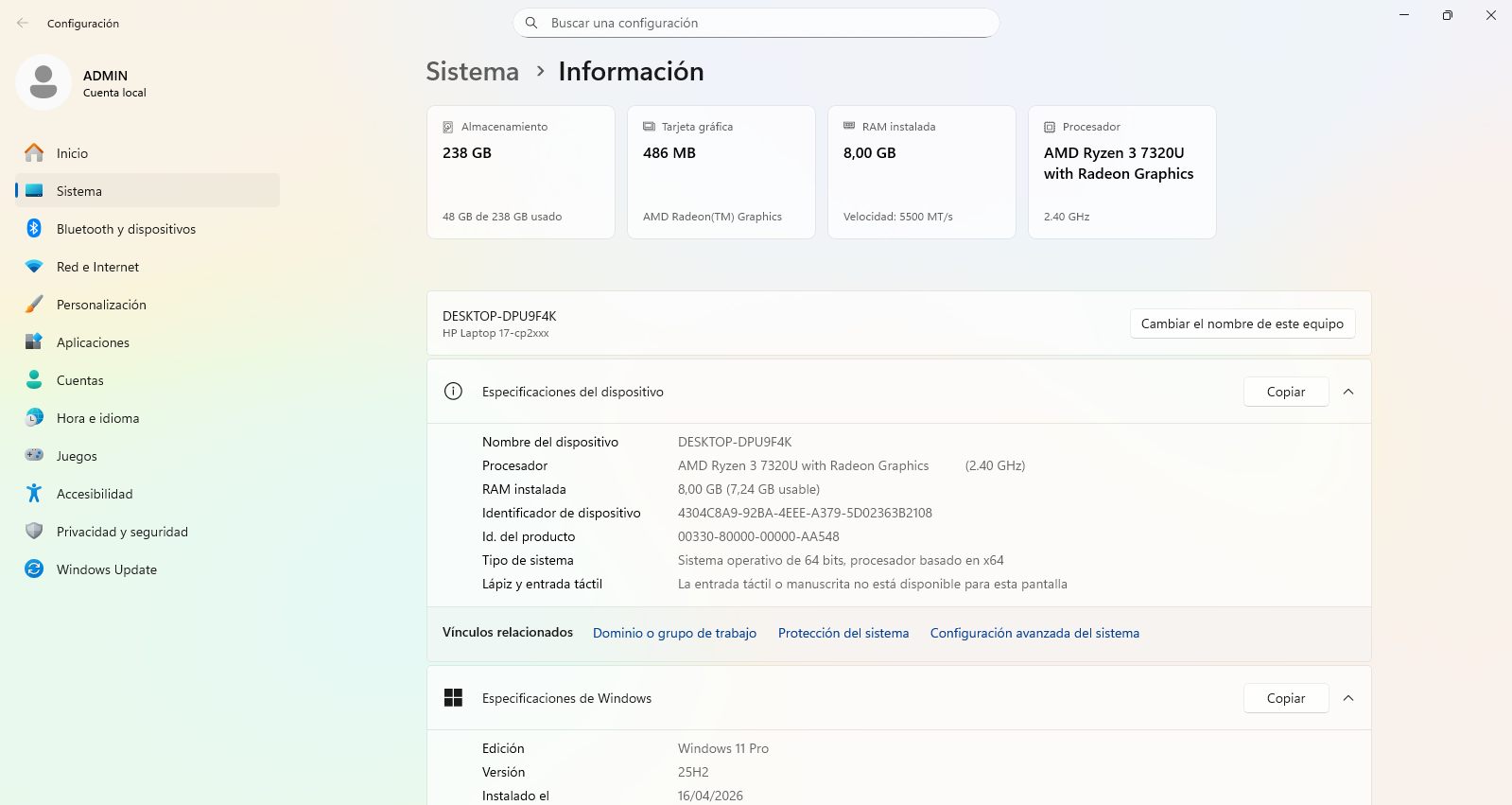Open the Bluetooth y dispositivos section

tap(148, 229)
